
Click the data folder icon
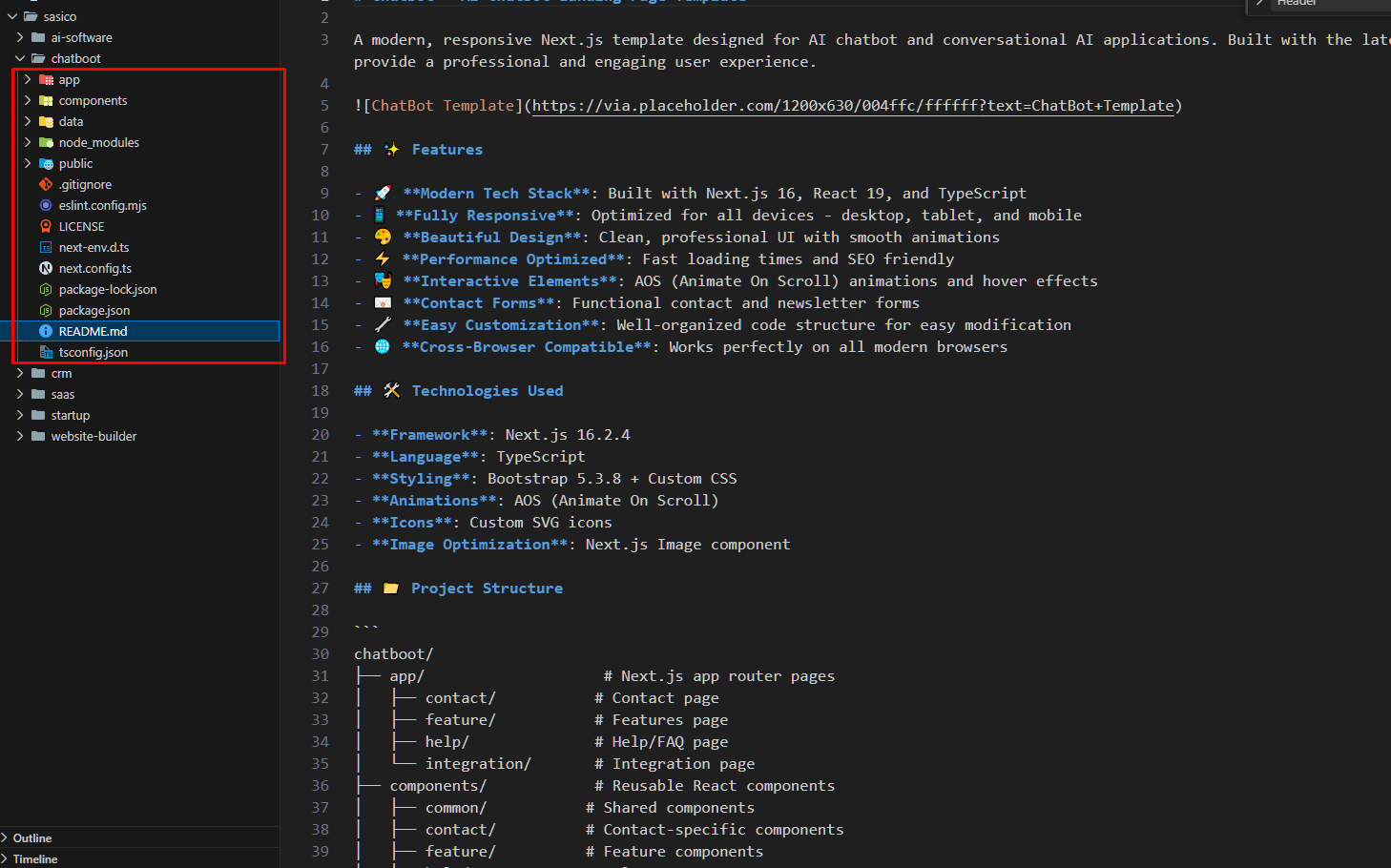(x=46, y=122)
